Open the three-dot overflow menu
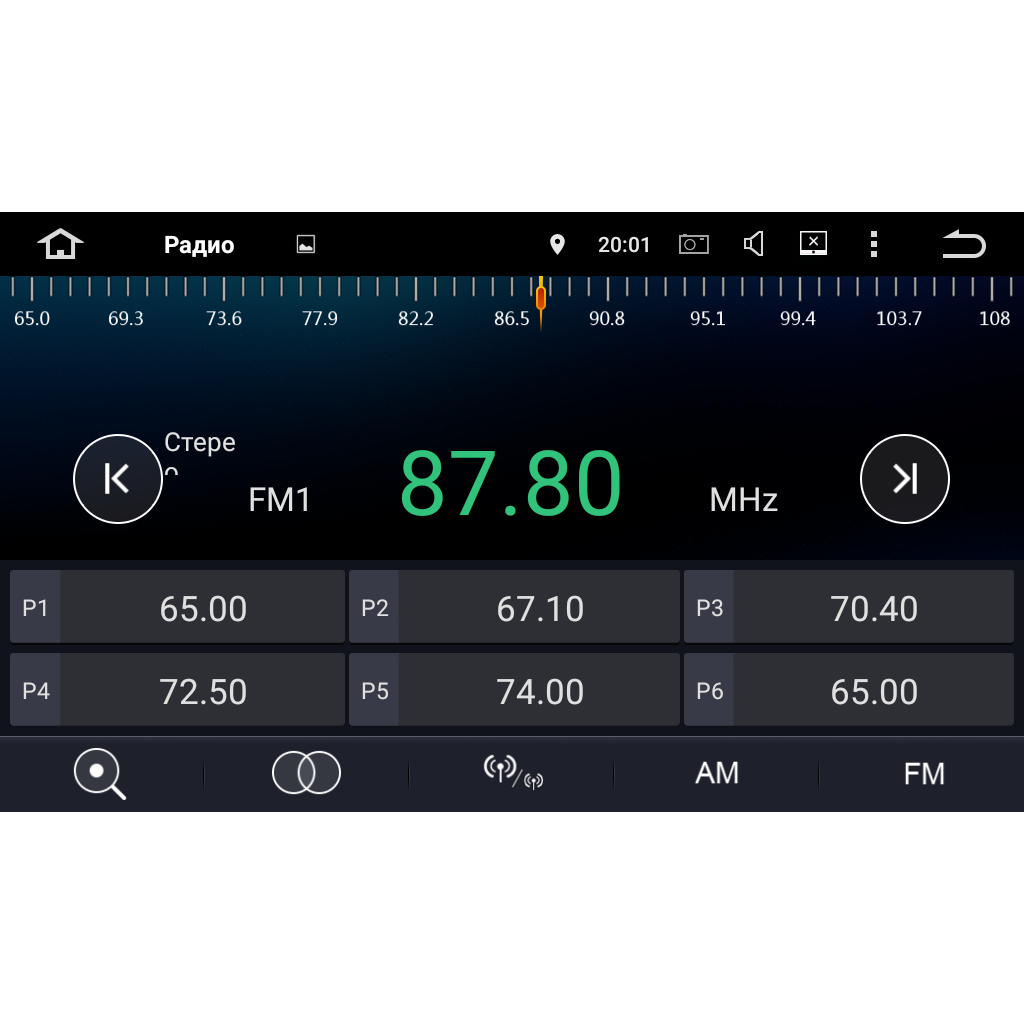1024x1024 pixels. click(x=873, y=244)
